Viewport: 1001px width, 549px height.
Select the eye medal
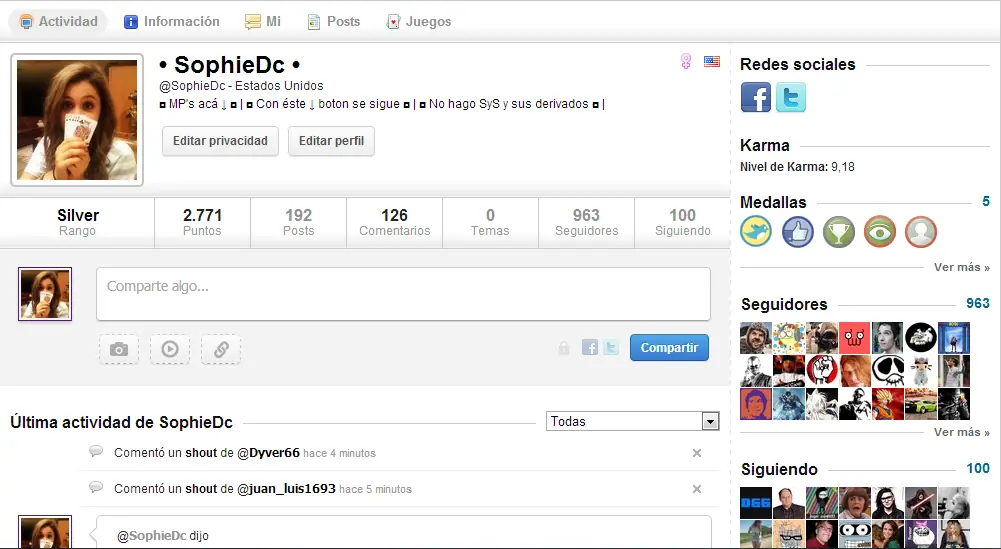point(880,231)
